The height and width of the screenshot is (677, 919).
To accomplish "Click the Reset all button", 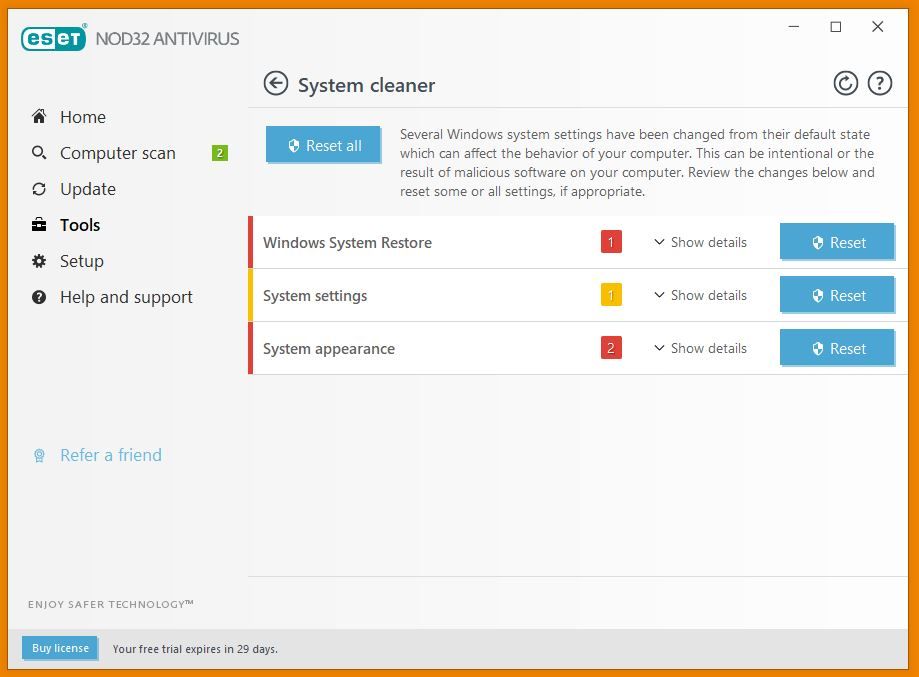I will [323, 145].
